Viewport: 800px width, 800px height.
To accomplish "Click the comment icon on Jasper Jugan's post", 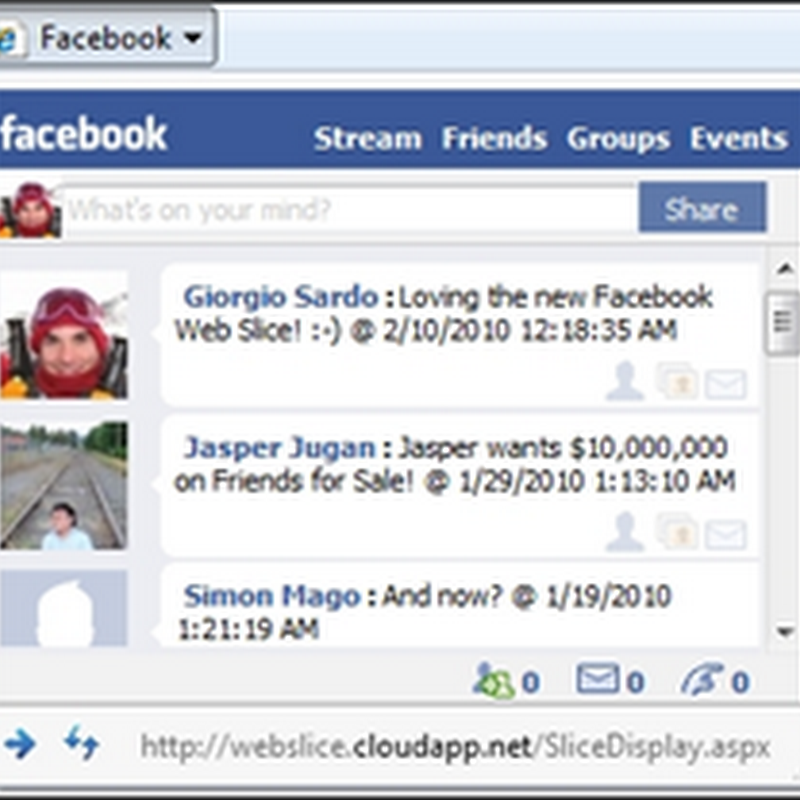I will point(677,531).
